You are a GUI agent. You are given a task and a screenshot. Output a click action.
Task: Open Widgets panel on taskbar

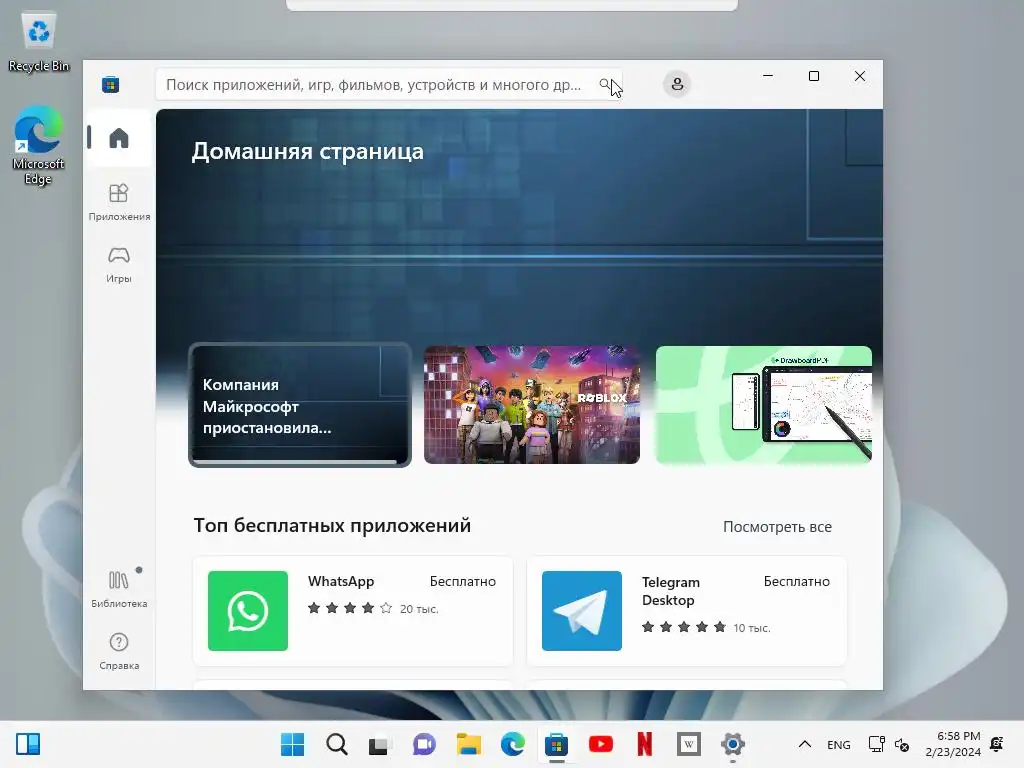tap(27, 744)
